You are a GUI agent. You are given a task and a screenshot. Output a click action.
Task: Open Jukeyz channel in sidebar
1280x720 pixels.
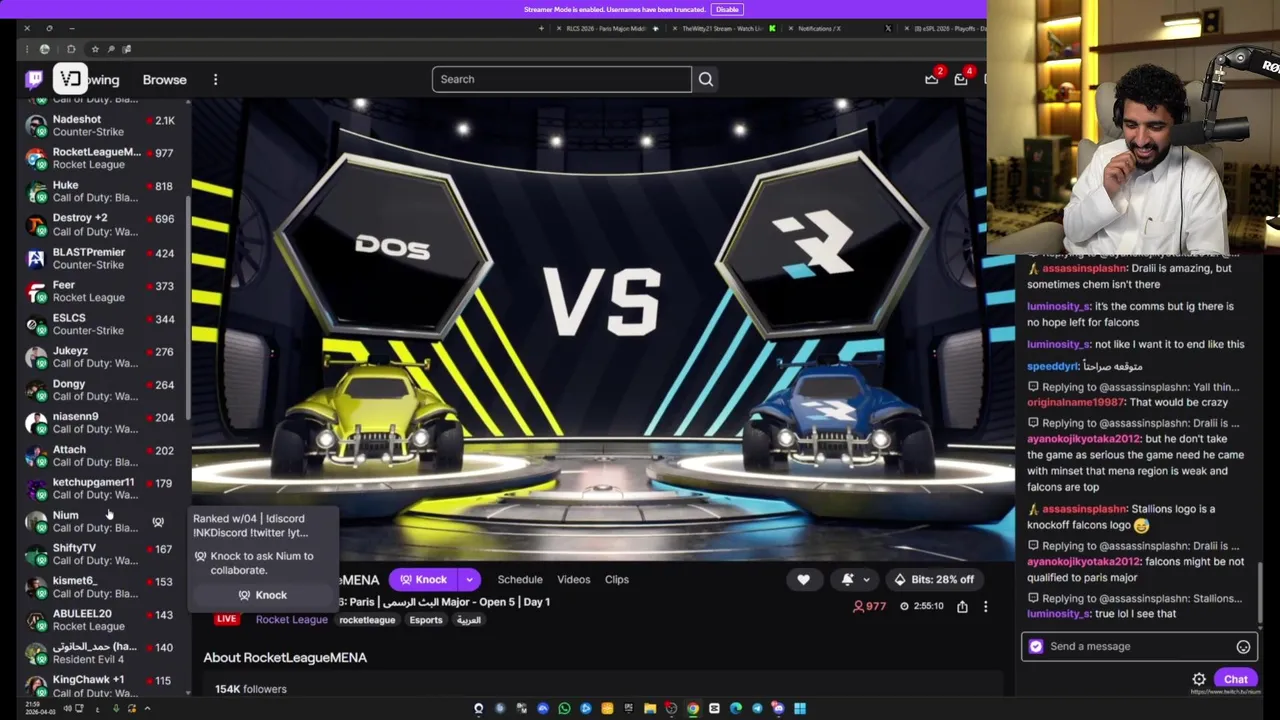pyautogui.click(x=100, y=357)
